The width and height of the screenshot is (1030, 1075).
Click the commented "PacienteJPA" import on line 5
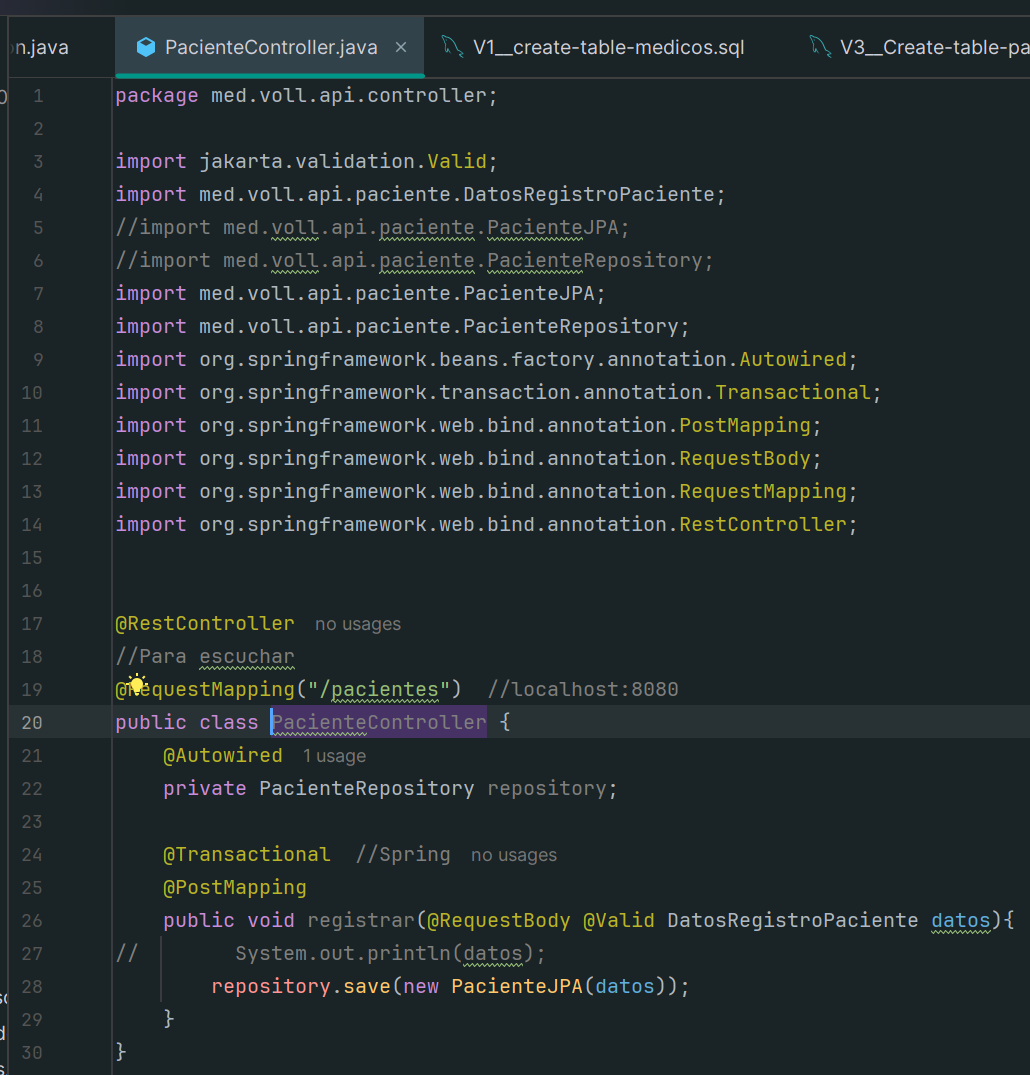tap(553, 228)
